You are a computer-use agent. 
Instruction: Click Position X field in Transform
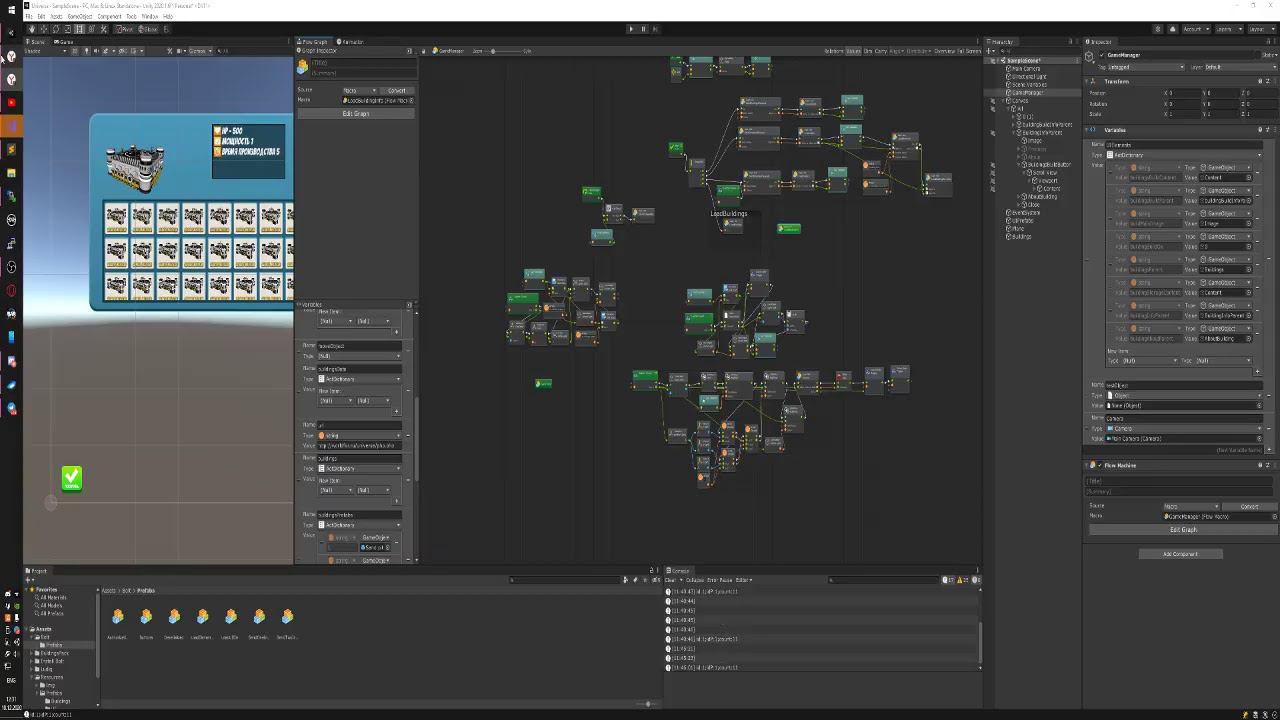pos(1184,93)
